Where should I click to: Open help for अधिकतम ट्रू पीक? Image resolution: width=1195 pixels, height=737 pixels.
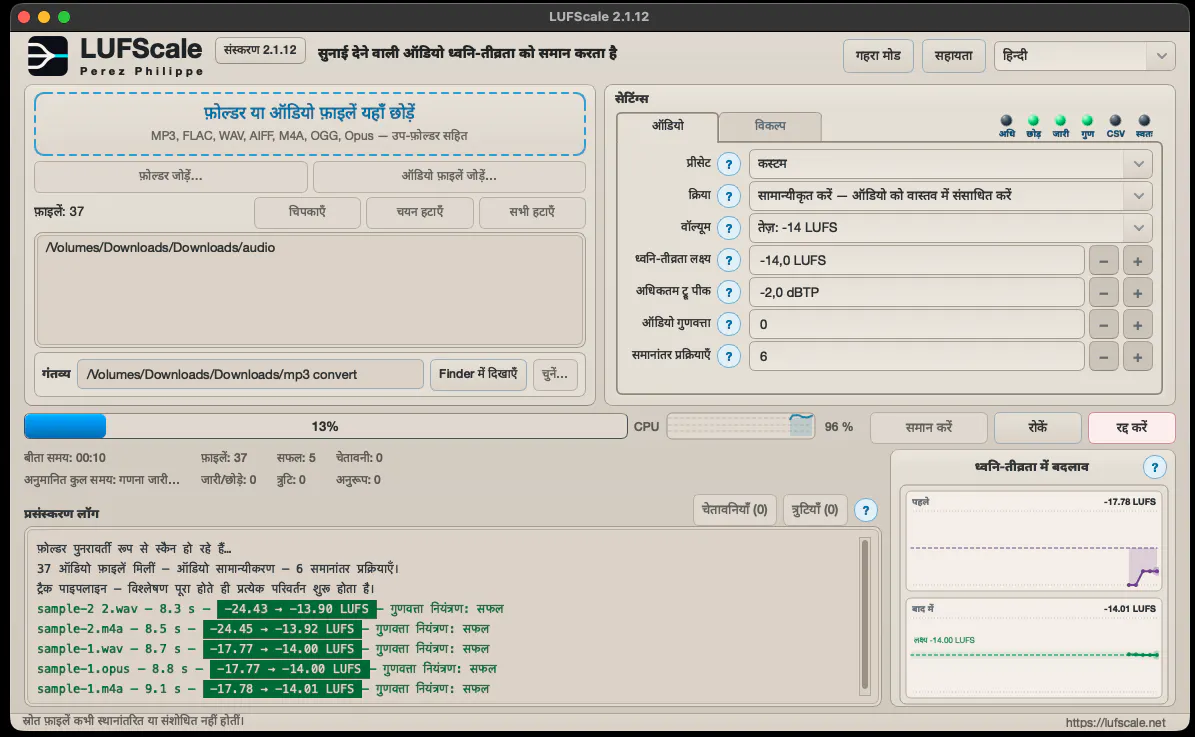pyautogui.click(x=729, y=293)
